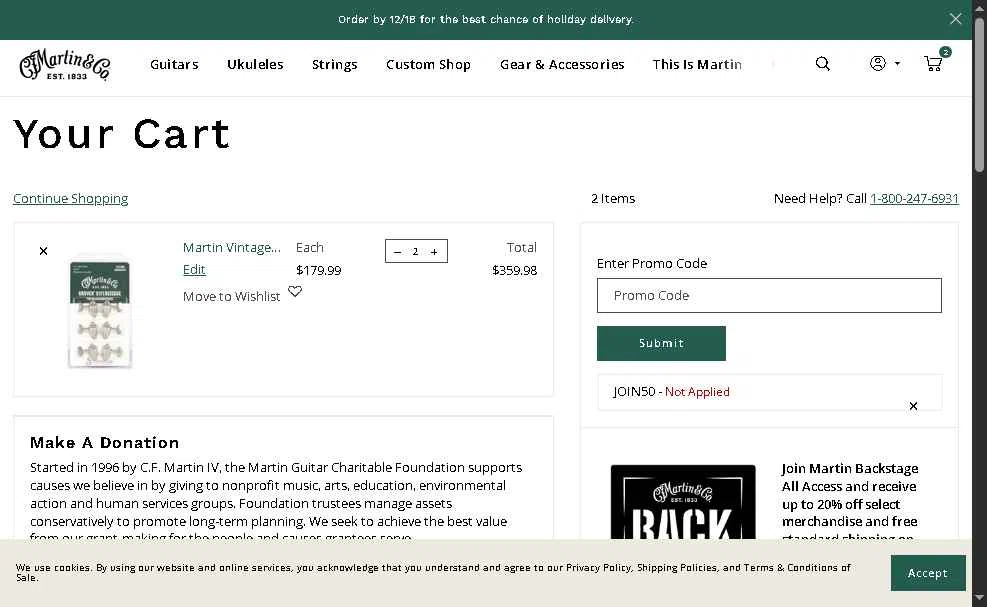
Task: Click the Martin Backstage promo image
Action: [x=682, y=502]
